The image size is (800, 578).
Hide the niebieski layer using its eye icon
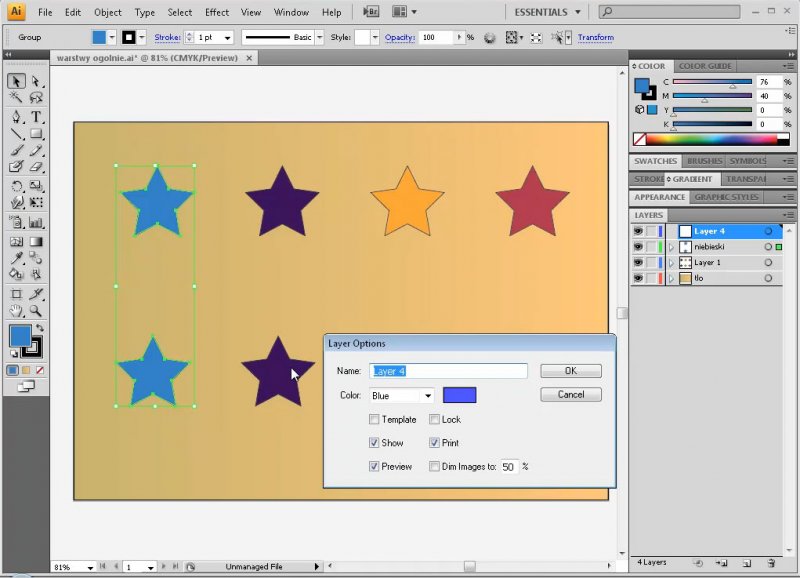(x=638, y=247)
